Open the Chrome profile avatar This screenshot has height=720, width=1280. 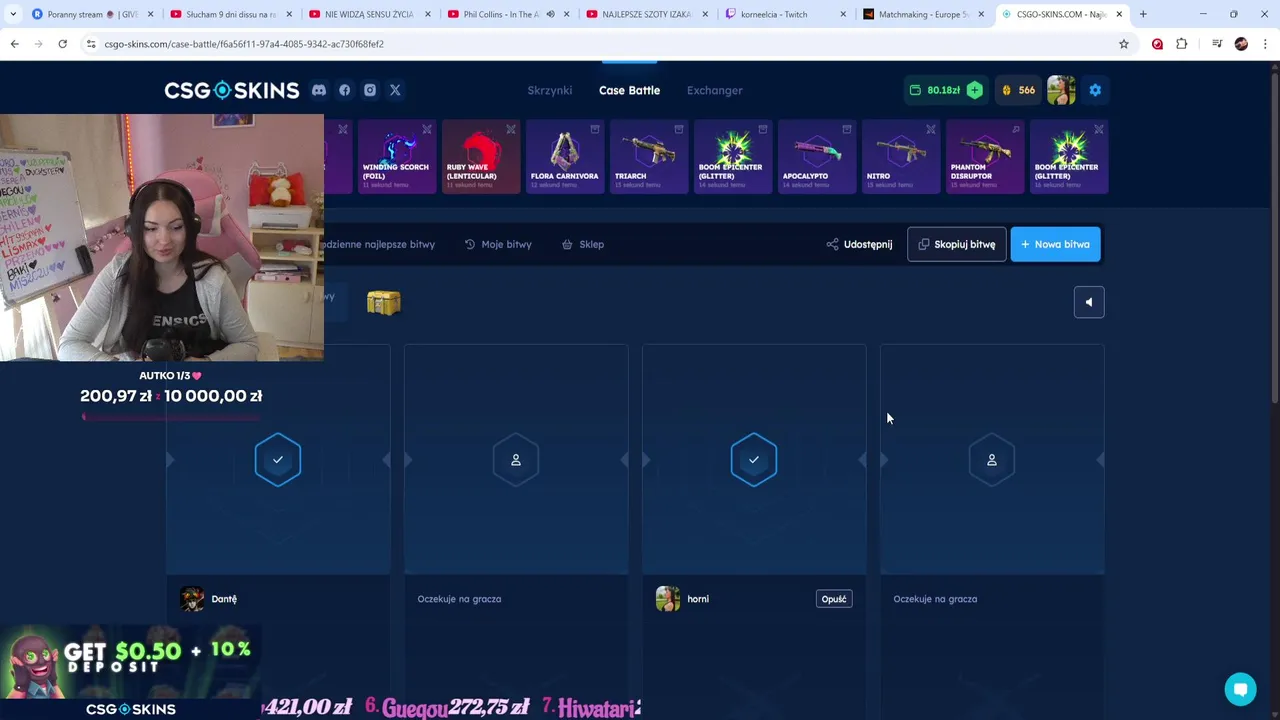[1241, 44]
